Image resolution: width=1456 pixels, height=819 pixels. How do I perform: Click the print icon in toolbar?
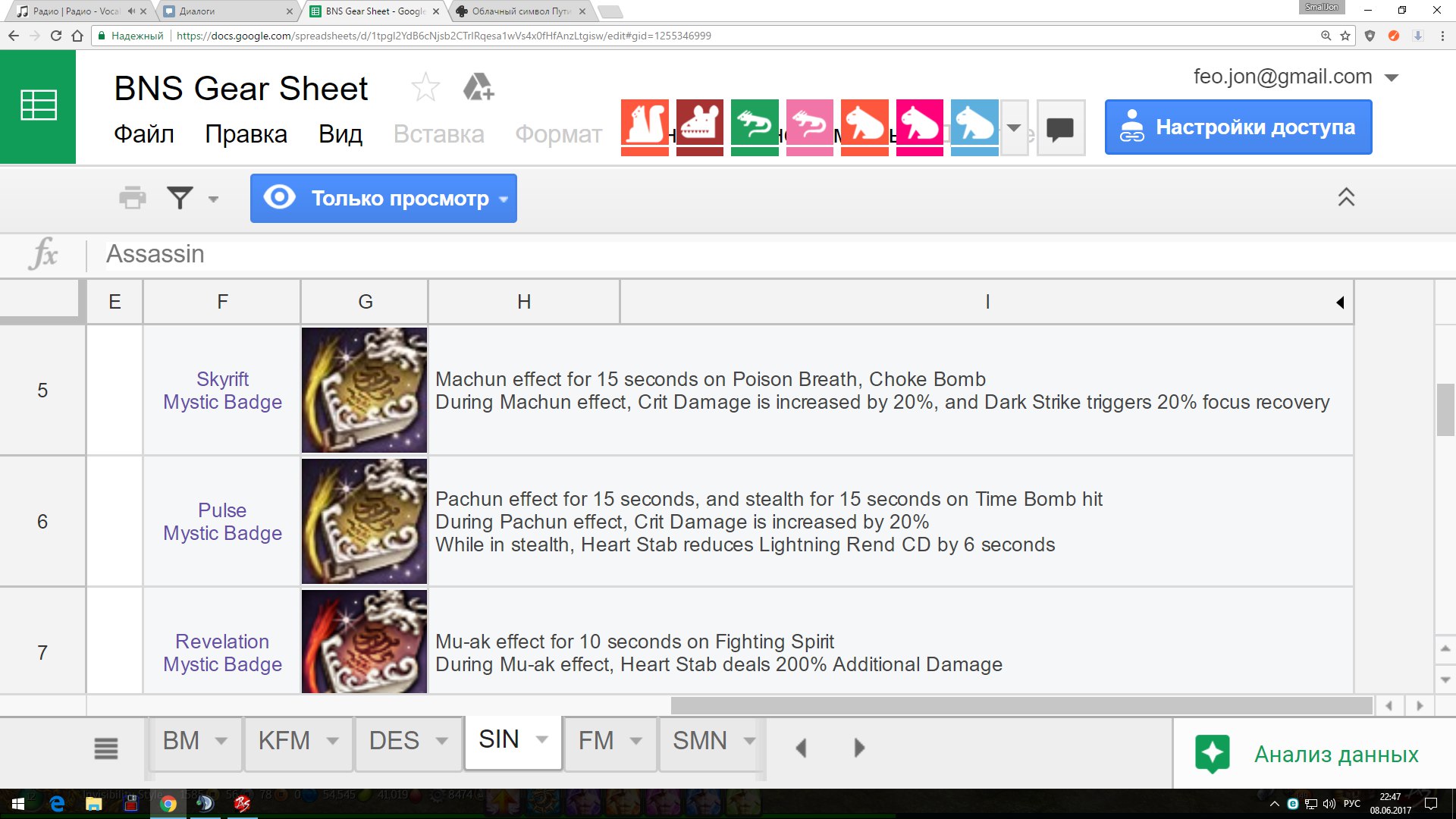[x=132, y=198]
